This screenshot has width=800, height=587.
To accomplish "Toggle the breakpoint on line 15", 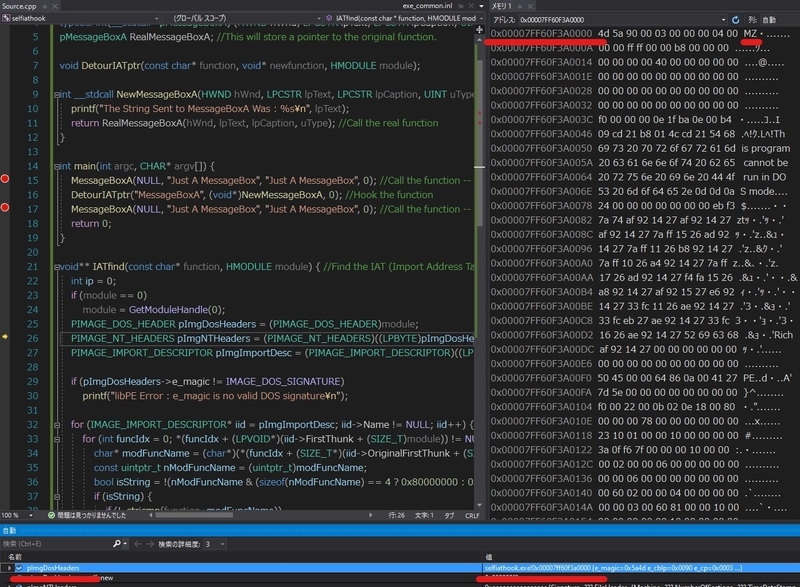I will (5, 179).
